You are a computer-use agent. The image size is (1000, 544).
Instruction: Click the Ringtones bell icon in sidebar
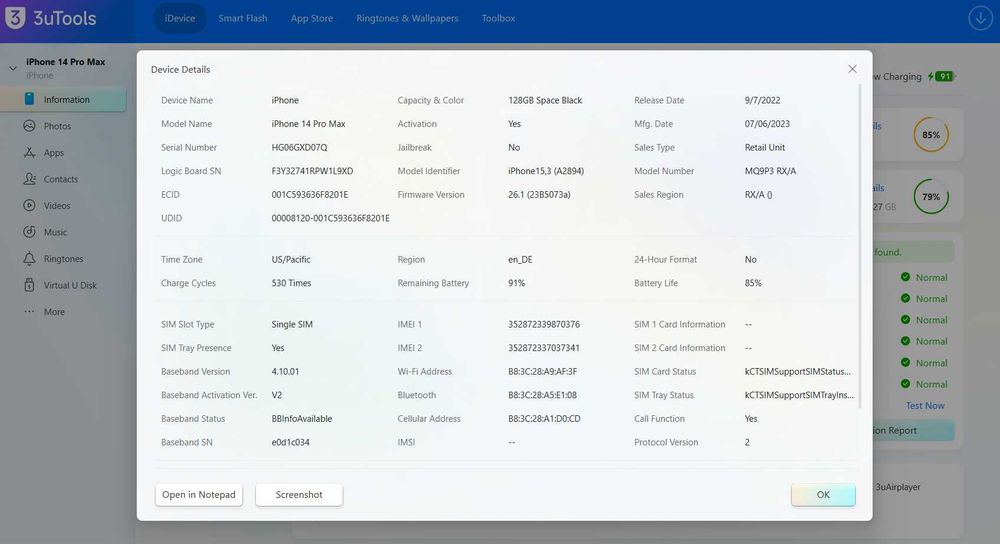[29, 258]
